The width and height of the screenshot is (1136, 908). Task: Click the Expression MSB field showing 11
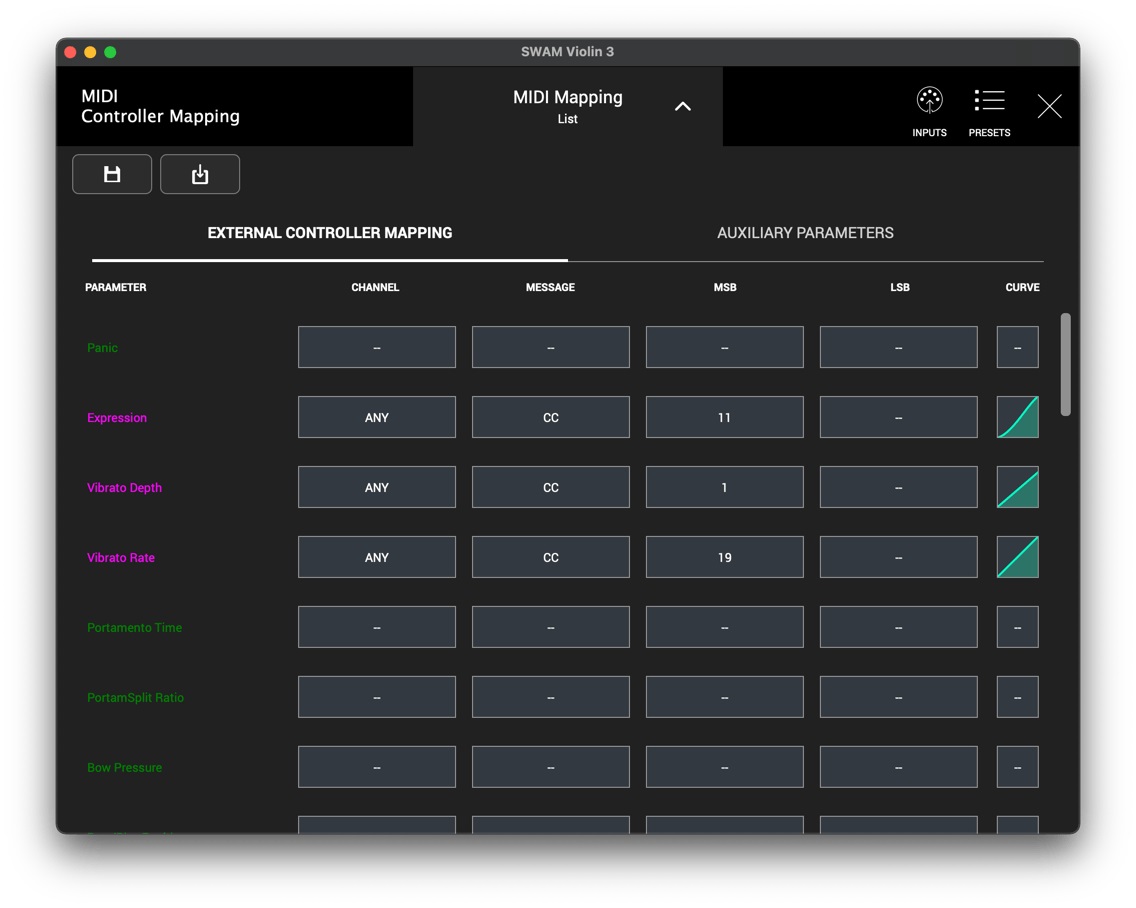click(724, 417)
